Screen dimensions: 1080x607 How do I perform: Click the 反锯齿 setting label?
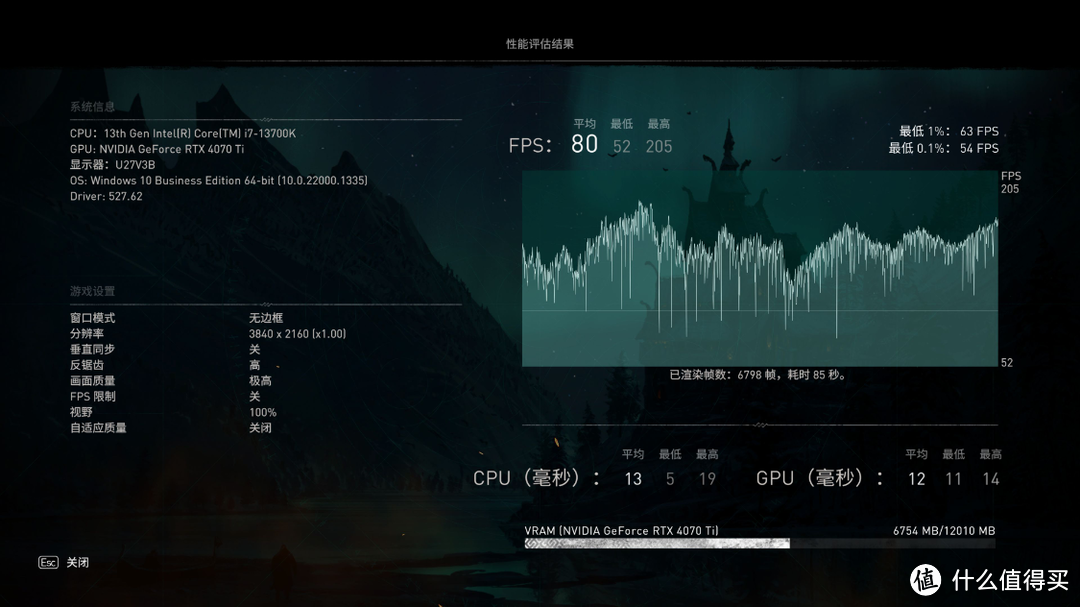tap(87, 365)
